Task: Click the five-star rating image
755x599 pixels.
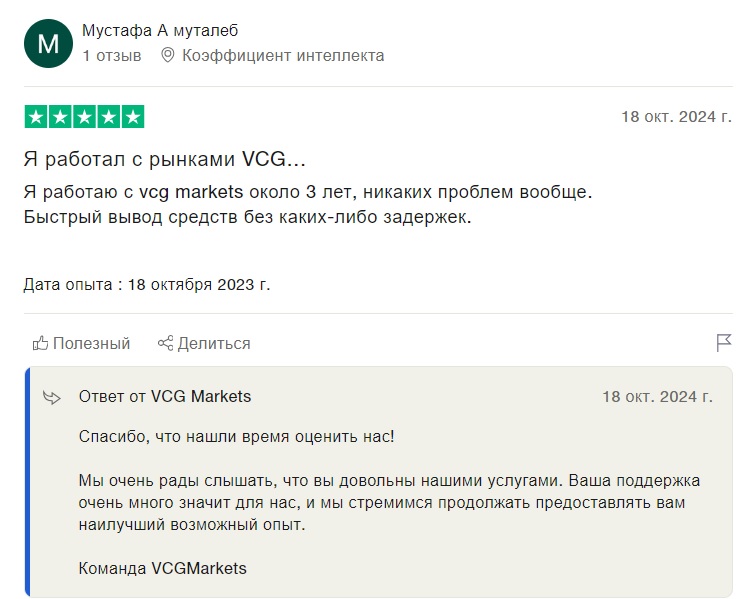Action: click(84, 117)
